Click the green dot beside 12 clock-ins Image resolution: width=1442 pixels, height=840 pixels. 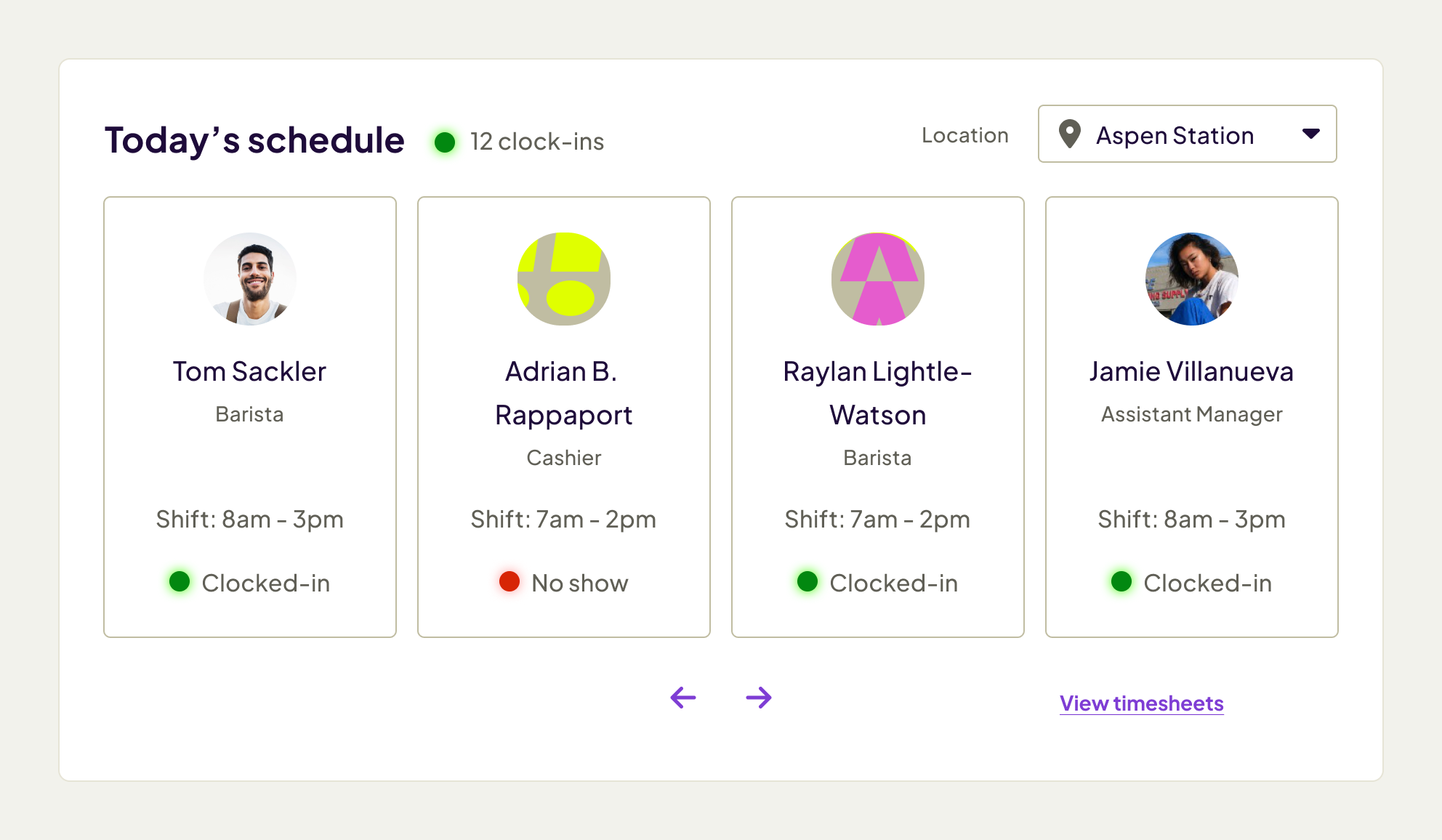coord(445,142)
